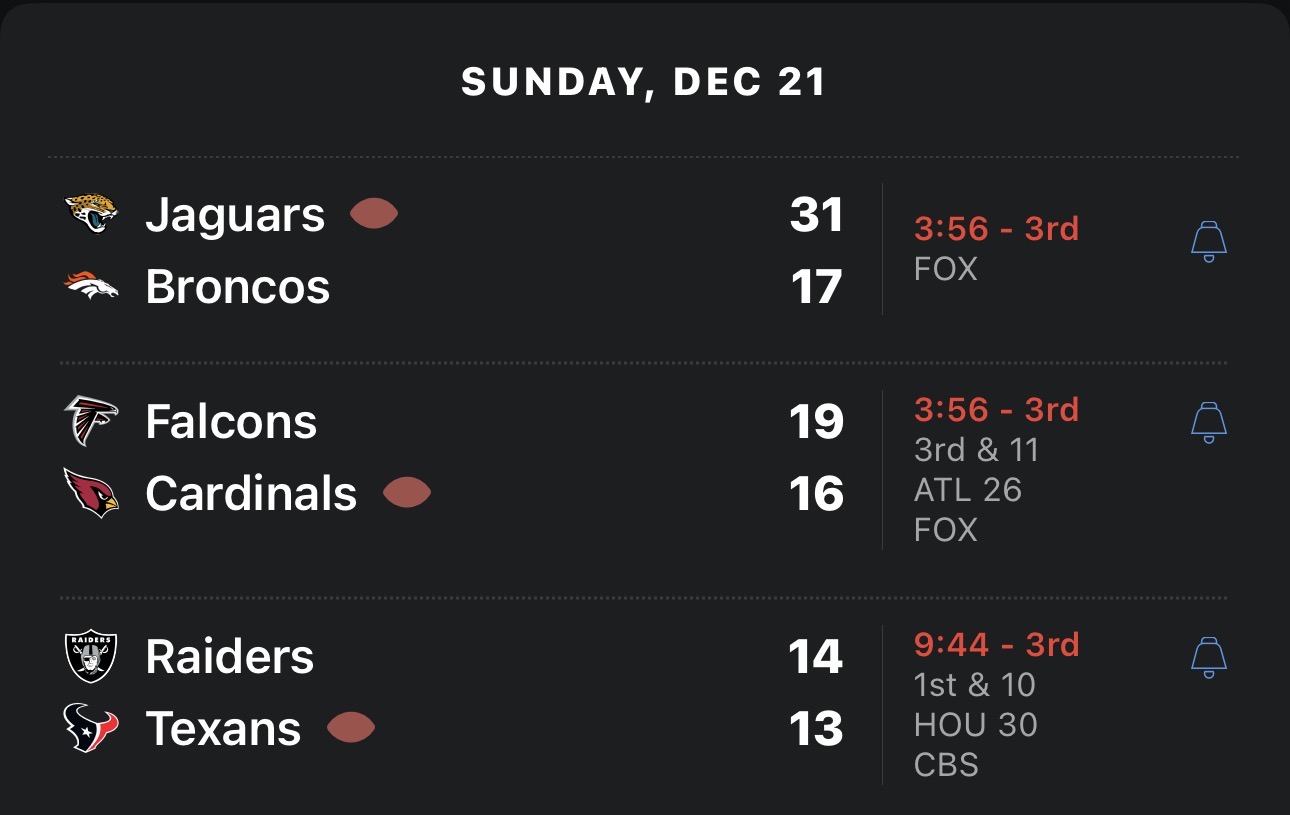Open the Broncos team name
This screenshot has height=815, width=1290.
(x=237, y=288)
